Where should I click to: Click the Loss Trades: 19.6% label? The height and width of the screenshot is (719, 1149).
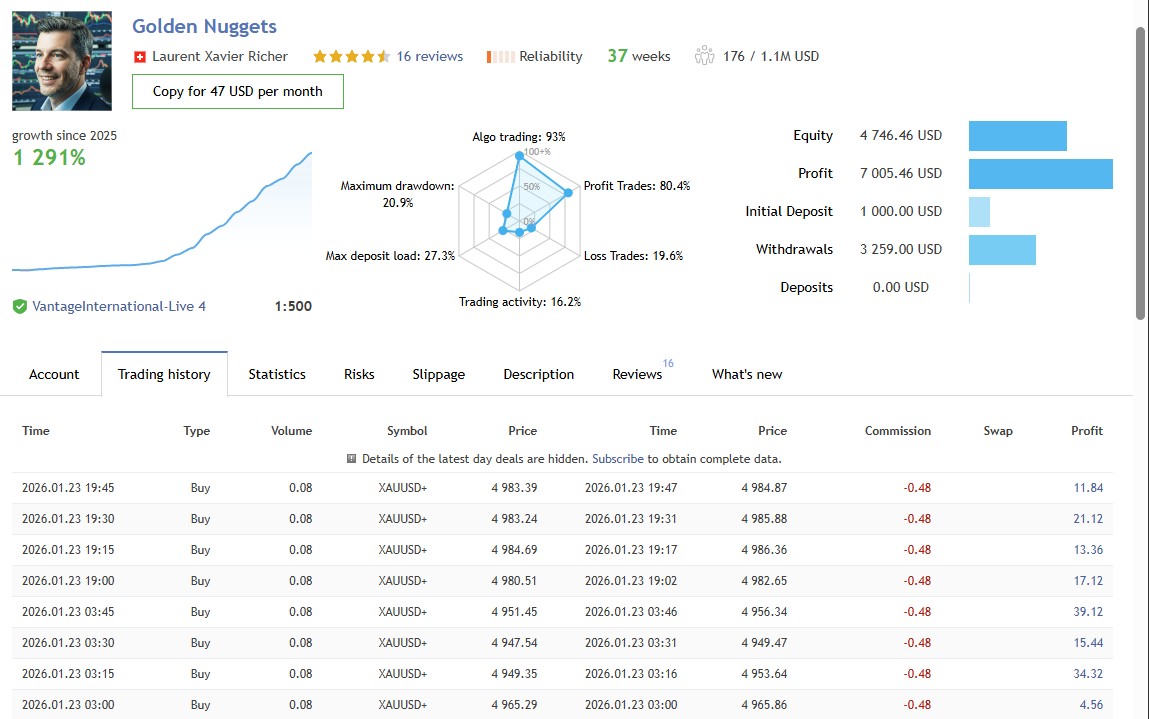pos(633,256)
